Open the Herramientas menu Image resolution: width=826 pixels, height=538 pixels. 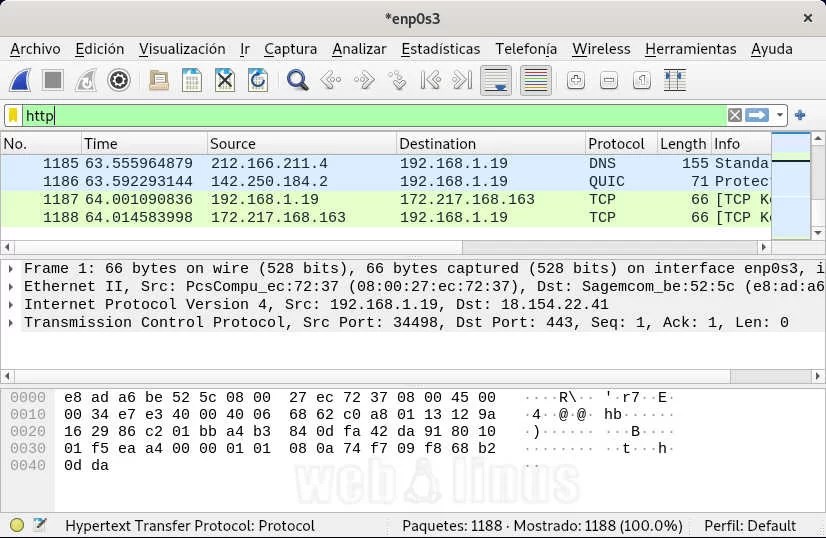click(x=690, y=49)
